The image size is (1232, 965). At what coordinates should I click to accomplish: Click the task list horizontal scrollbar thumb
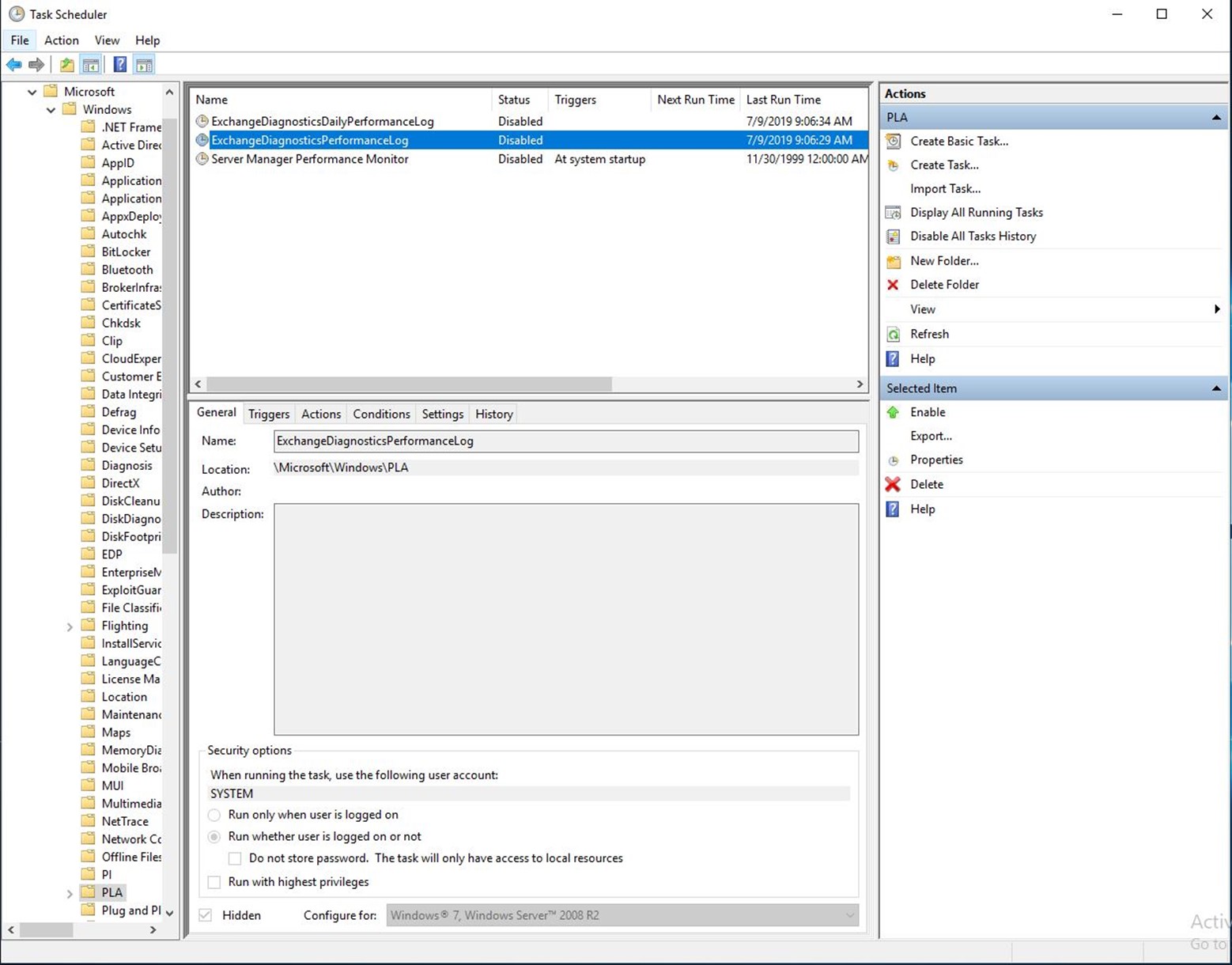coord(409,384)
